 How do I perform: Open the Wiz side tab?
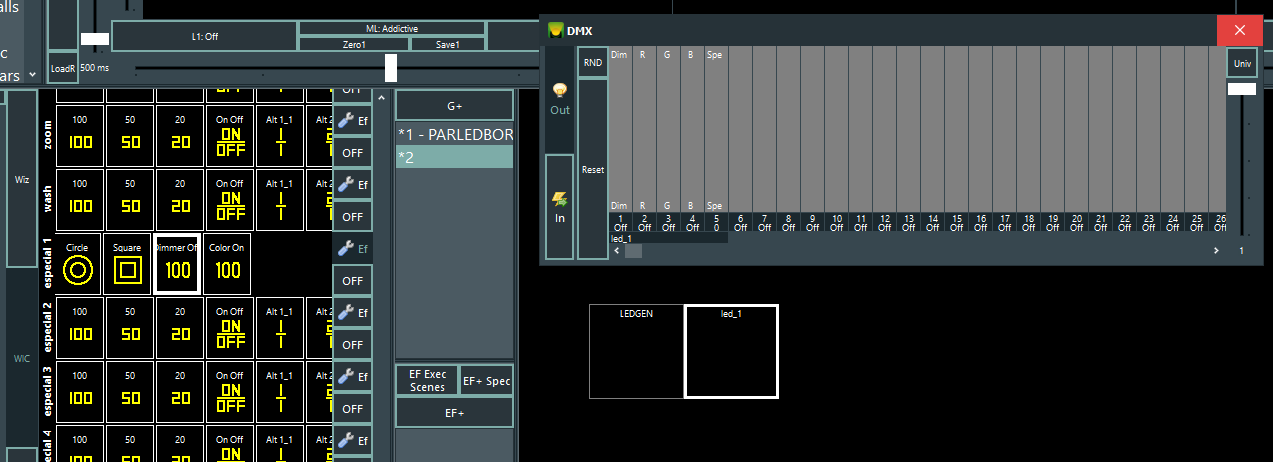click(x=21, y=180)
